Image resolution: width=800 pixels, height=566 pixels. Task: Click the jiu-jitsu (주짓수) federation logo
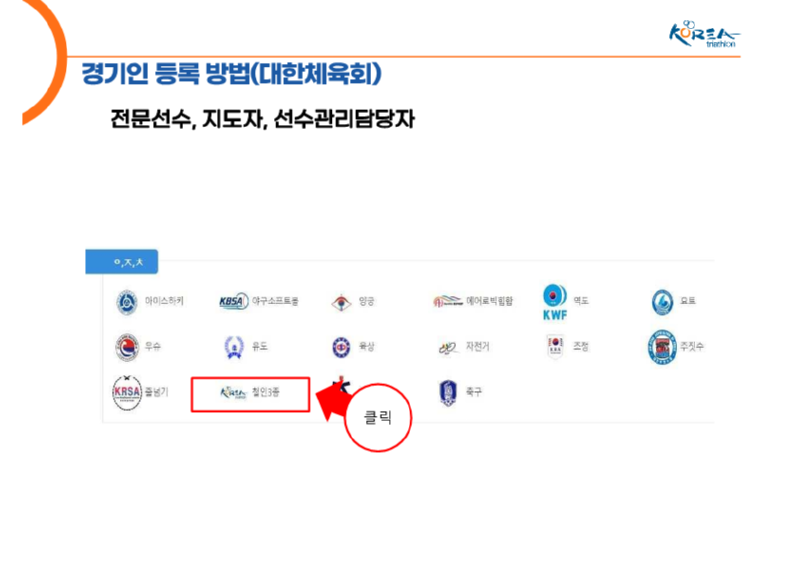pyautogui.click(x=662, y=347)
